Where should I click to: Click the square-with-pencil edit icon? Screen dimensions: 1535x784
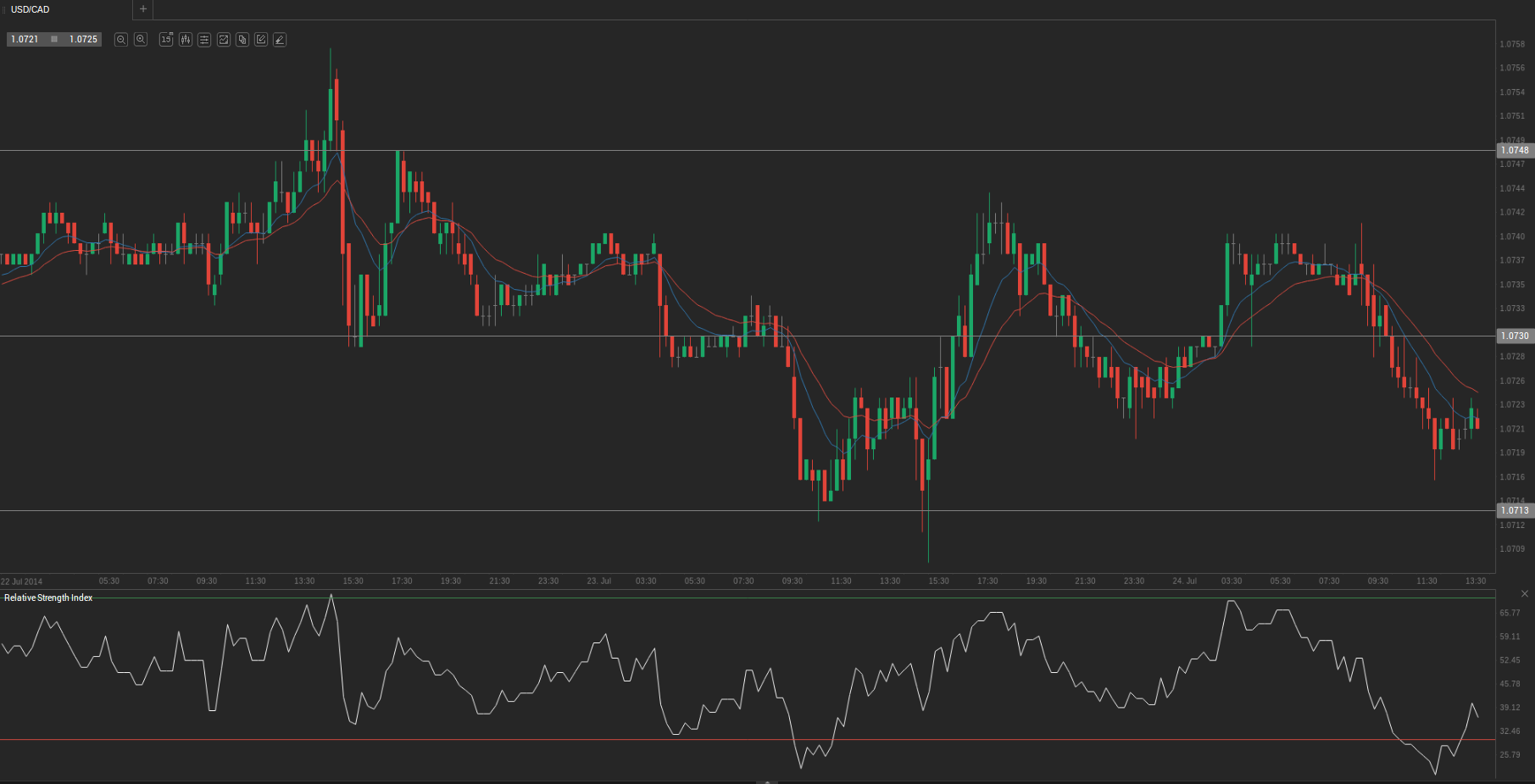261,40
